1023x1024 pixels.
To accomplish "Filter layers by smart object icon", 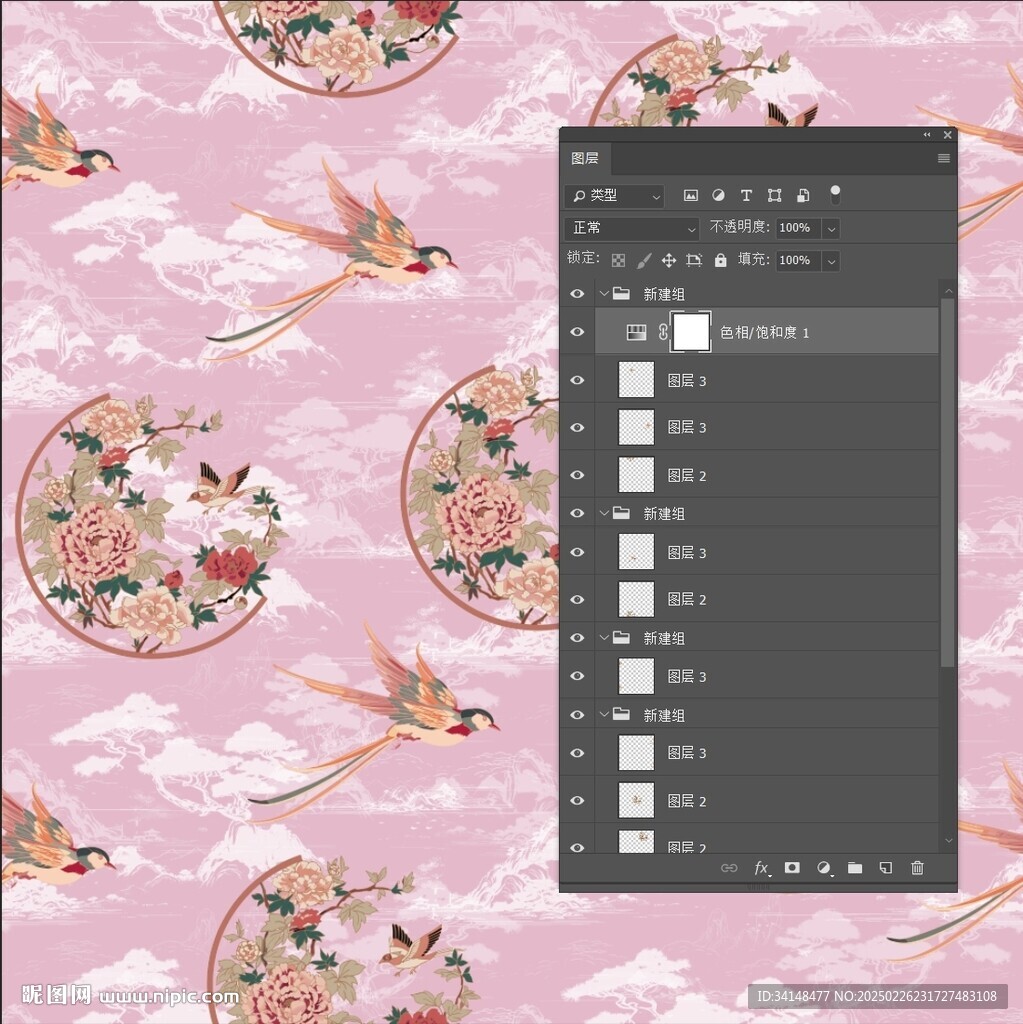I will pos(804,195).
